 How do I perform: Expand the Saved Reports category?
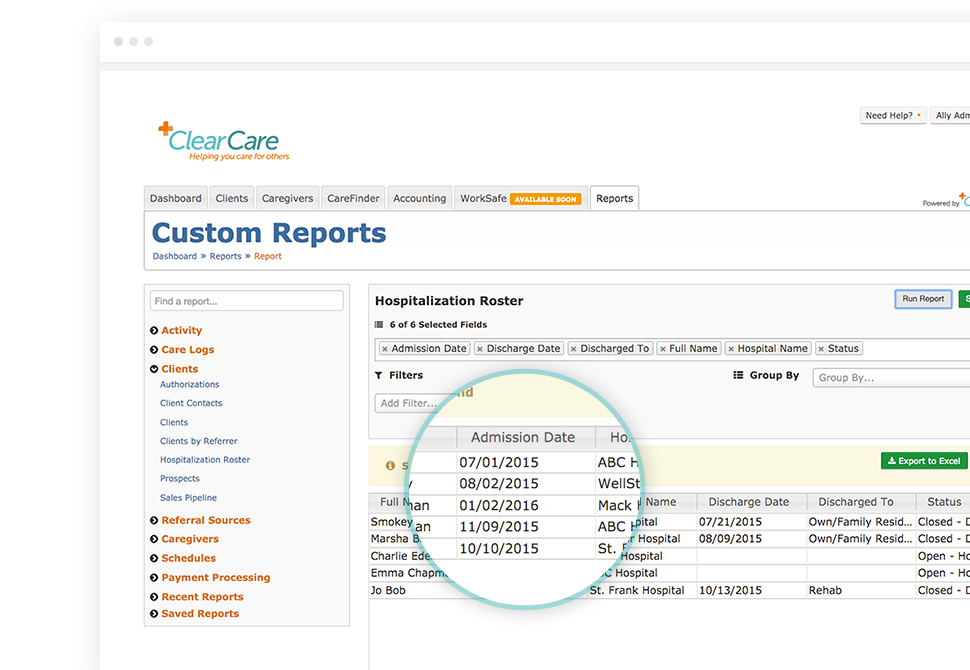pos(154,614)
